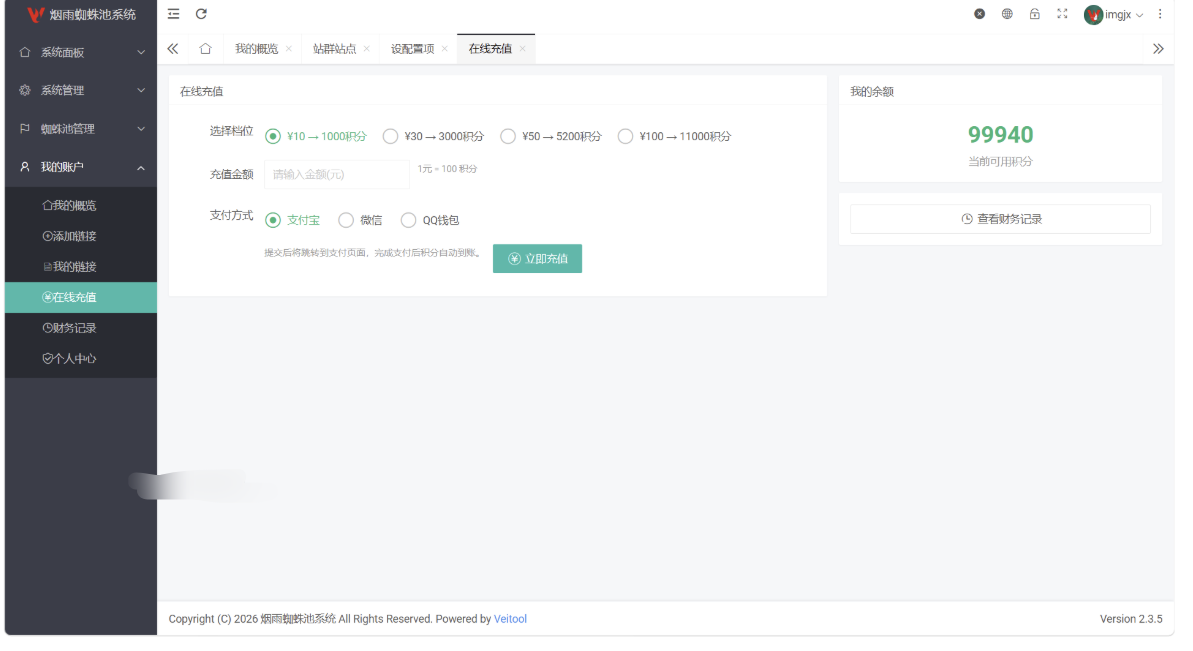Expand the 系统管理 sidebar menu
This screenshot has width=1193, height=651.
(81, 91)
